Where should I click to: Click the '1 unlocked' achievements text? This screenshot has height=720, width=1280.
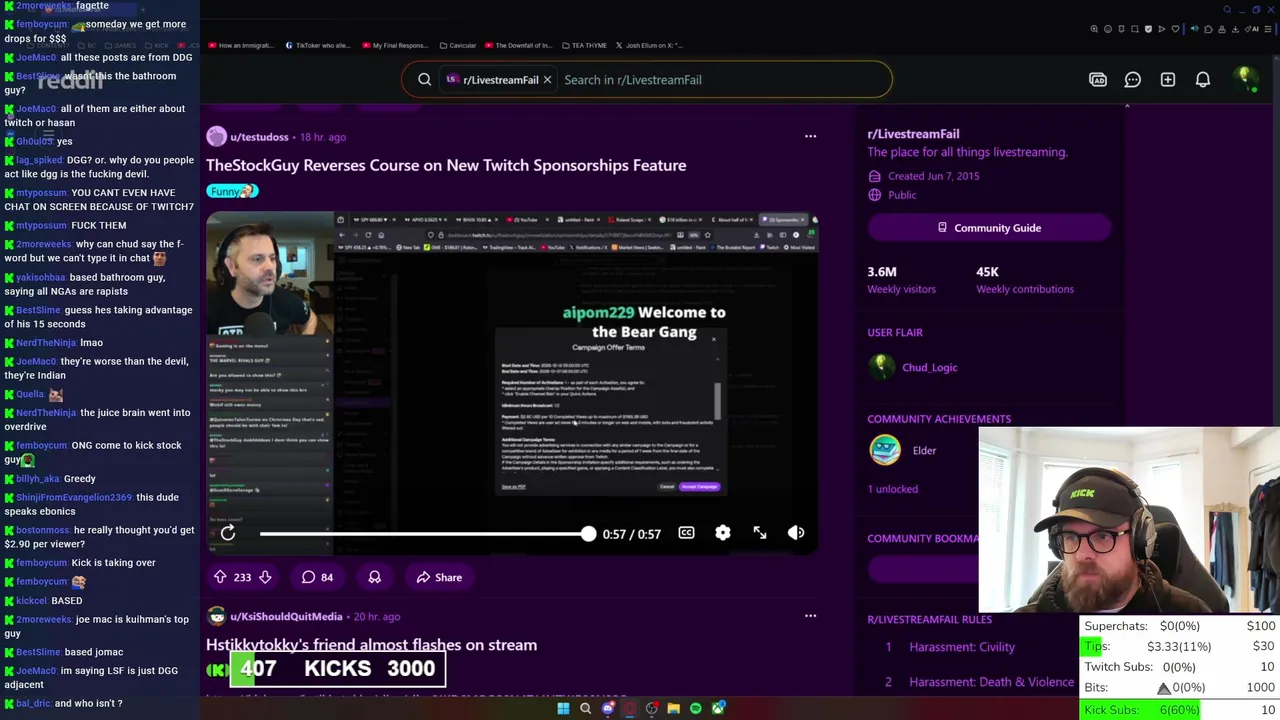click(x=892, y=489)
